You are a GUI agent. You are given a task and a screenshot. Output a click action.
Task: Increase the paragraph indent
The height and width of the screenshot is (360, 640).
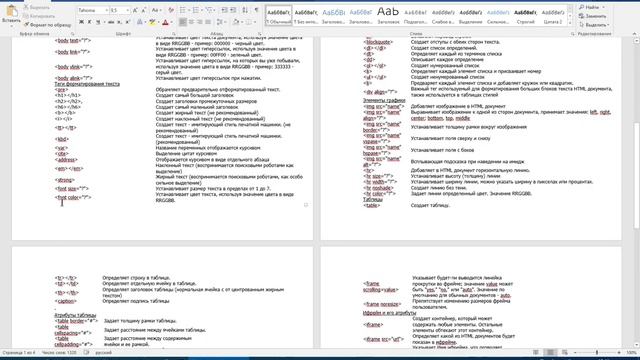click(x=233, y=10)
